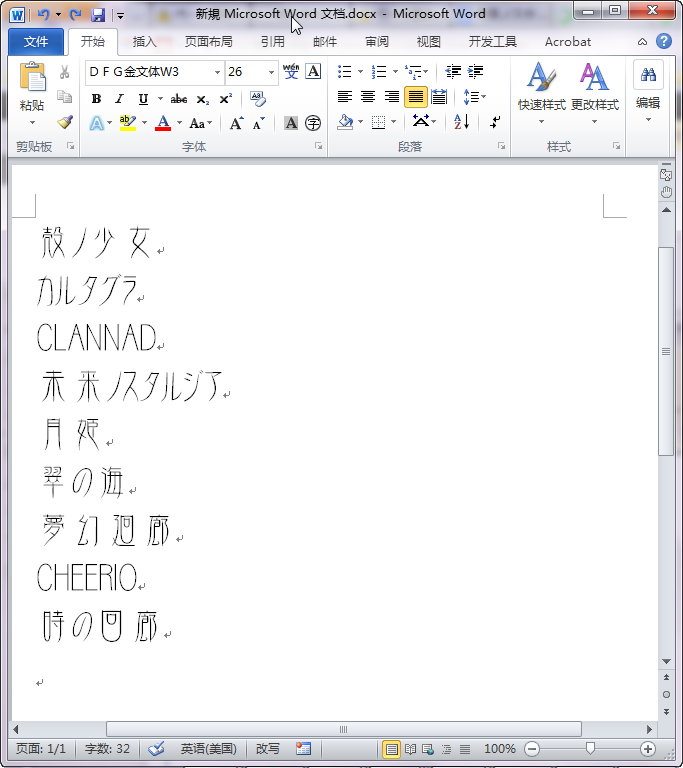This screenshot has width=683, height=768.
Task: Click the distributed alignment icon
Action: (x=439, y=97)
